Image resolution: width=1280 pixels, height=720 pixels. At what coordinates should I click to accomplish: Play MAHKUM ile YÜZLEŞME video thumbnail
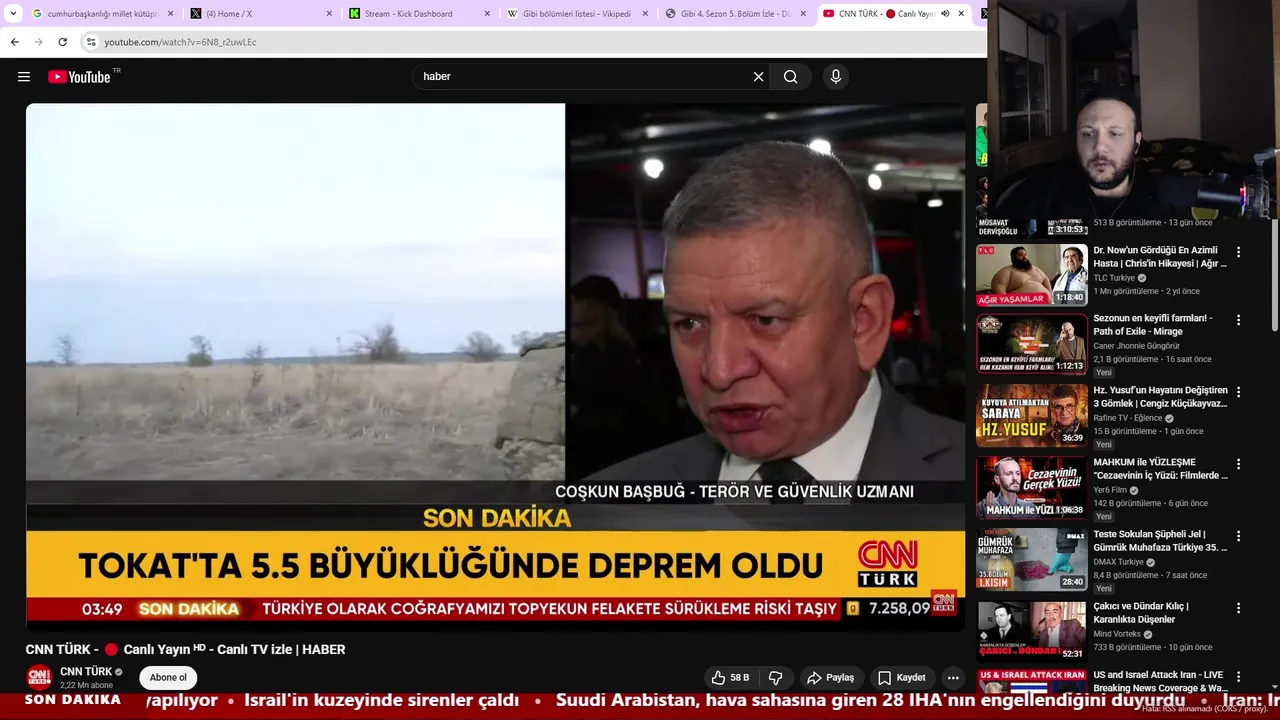1032,487
